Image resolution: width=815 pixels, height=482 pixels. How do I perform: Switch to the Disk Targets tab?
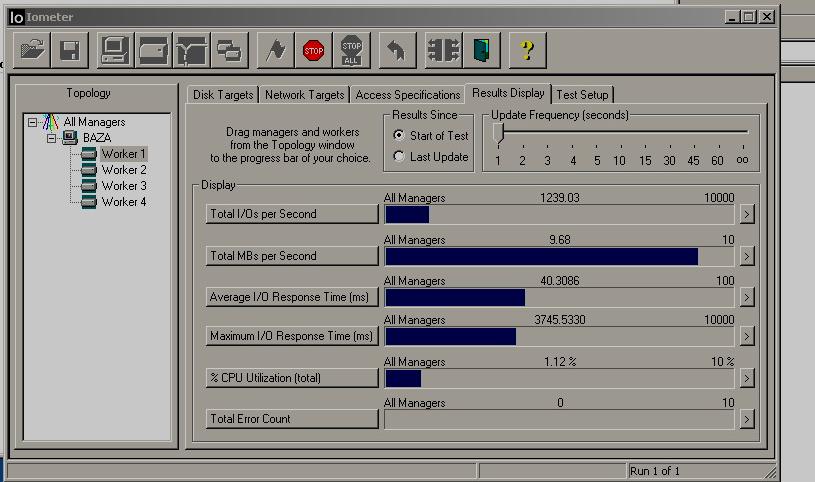tap(222, 95)
